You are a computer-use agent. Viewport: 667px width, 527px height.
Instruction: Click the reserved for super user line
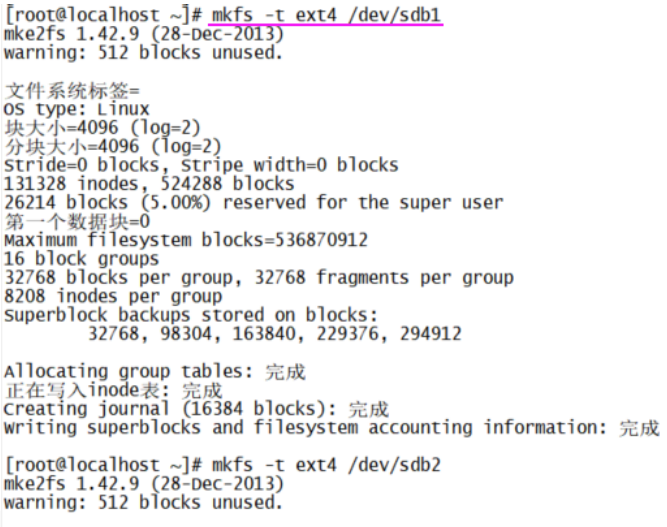click(253, 202)
